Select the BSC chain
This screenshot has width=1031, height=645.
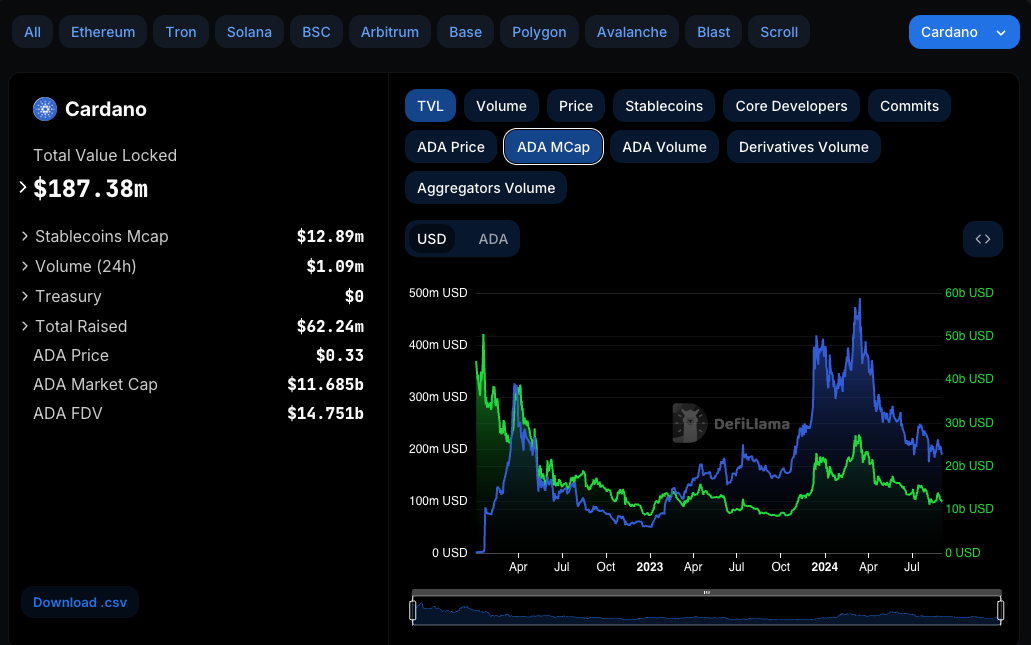[x=316, y=32]
